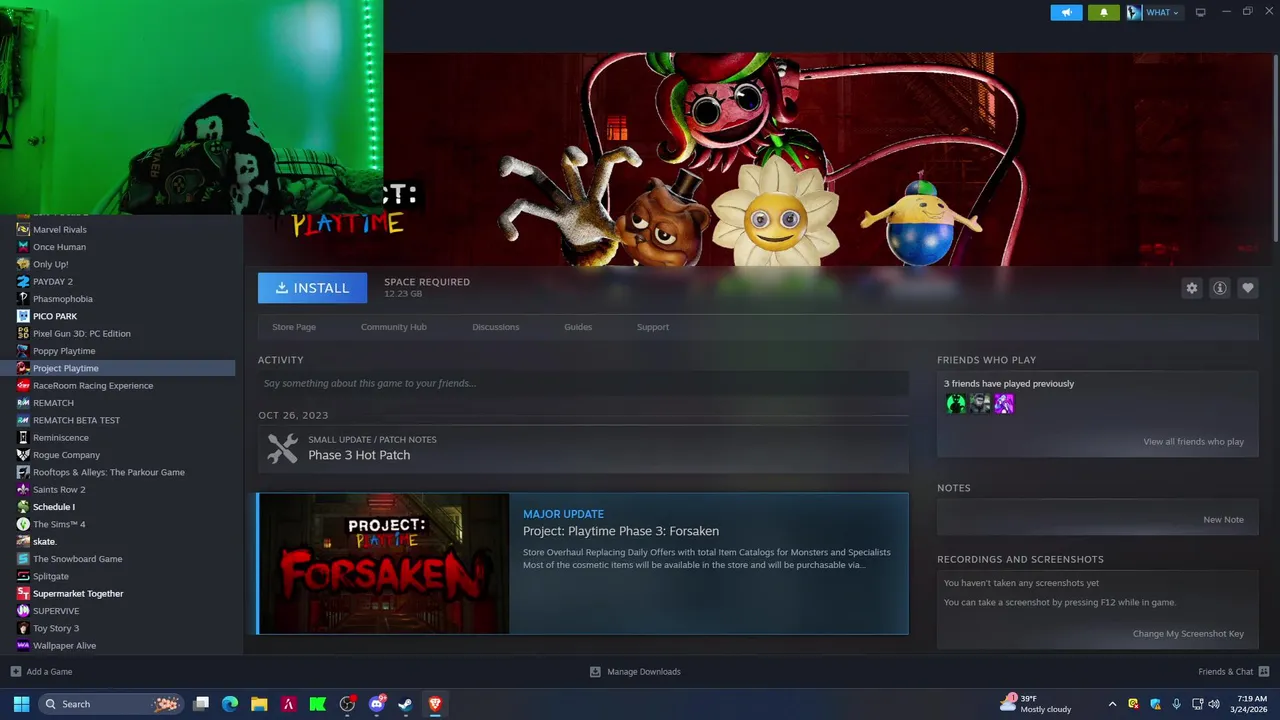Open Manage Downloads
The height and width of the screenshot is (720, 1280).
635,672
